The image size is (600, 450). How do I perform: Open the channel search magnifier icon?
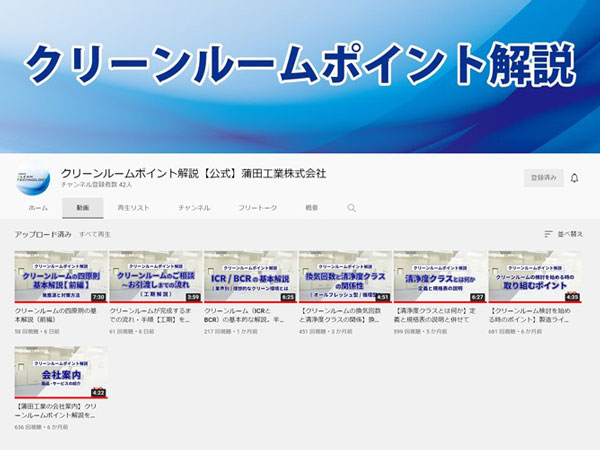351,208
